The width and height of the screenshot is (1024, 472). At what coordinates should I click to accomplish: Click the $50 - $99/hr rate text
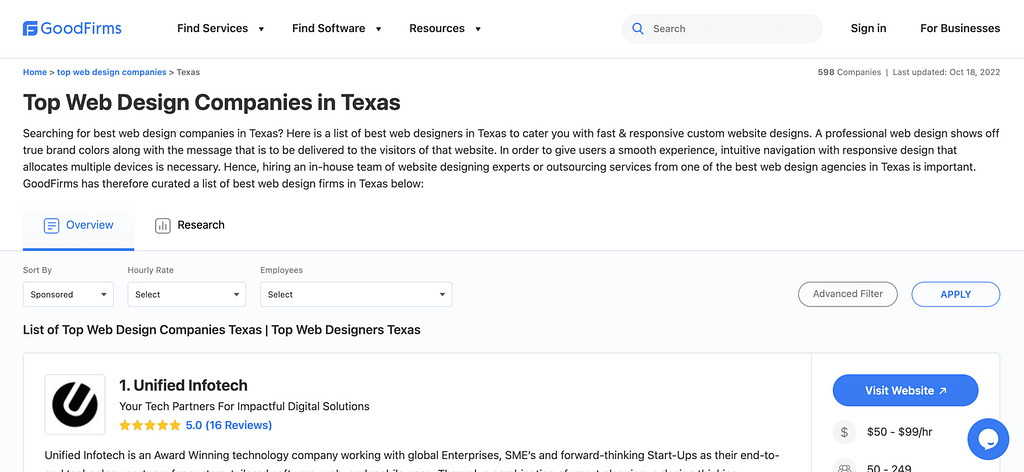897,432
